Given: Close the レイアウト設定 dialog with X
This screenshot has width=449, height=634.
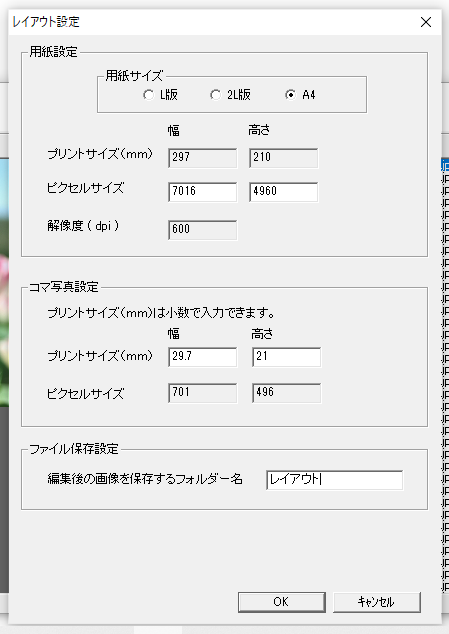Looking at the screenshot, I should click(x=426, y=22).
